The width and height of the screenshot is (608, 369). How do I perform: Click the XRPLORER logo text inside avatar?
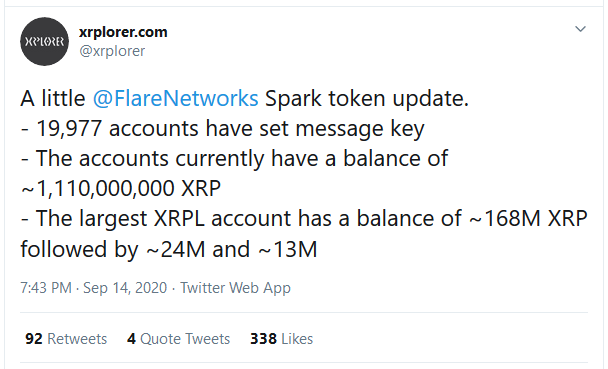point(45,41)
